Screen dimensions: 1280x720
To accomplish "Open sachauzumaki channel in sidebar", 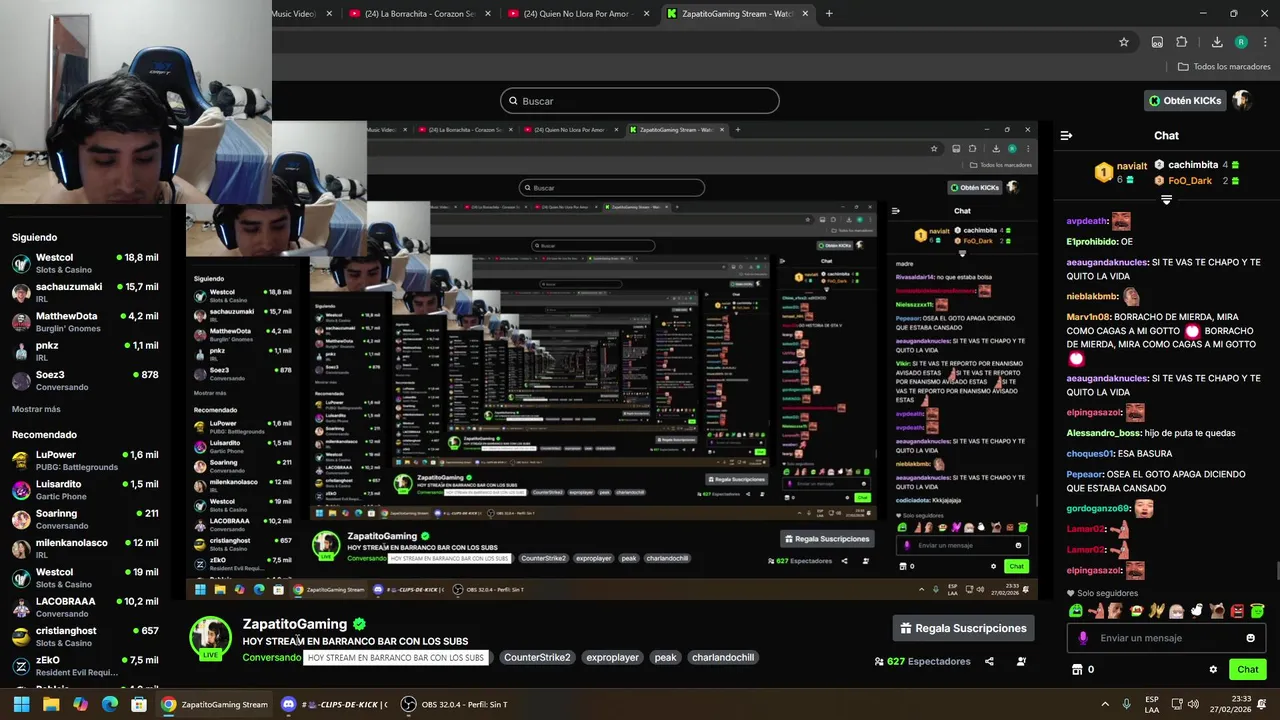I will click(85, 293).
